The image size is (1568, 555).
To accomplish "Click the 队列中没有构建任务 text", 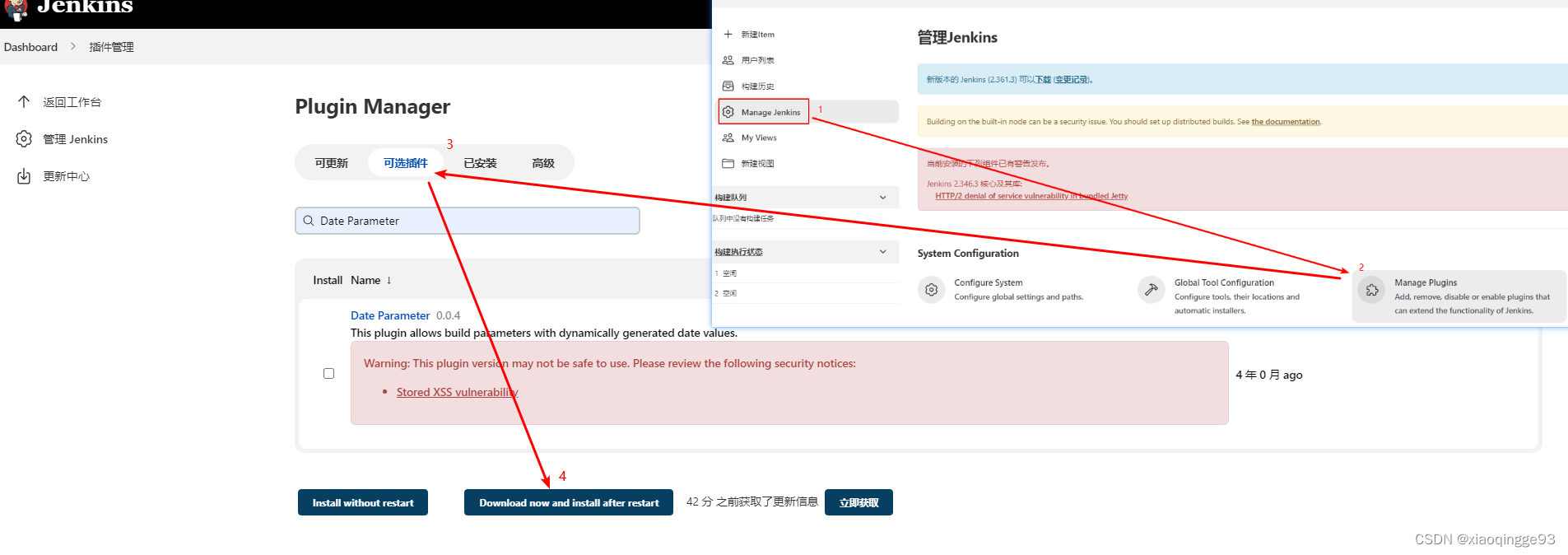I will point(743,218).
